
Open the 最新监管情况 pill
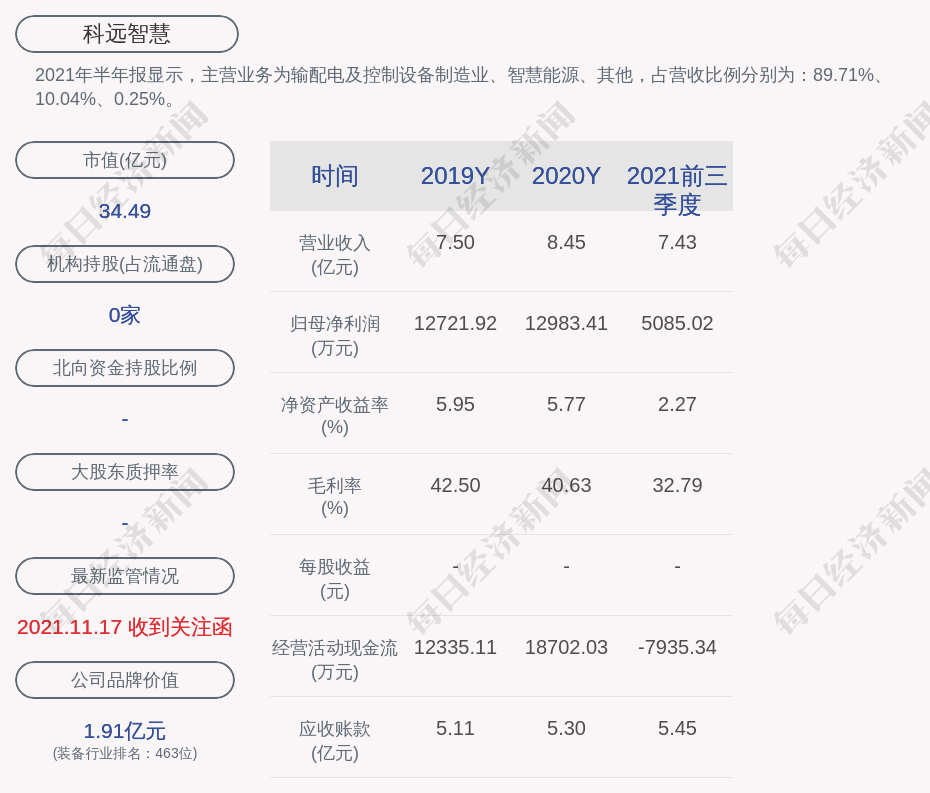(x=125, y=576)
